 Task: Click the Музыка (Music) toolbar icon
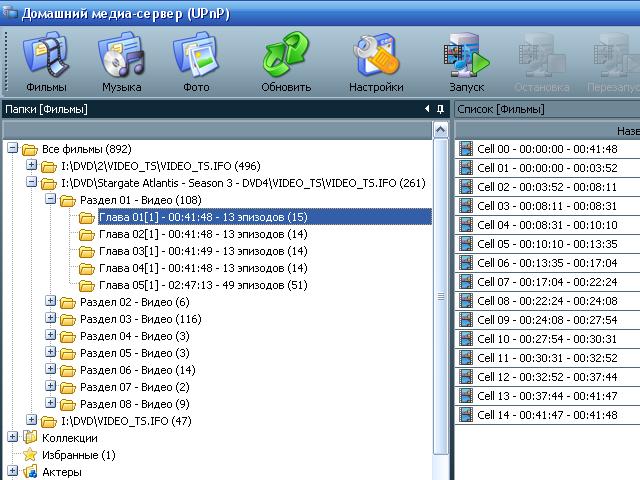click(x=121, y=61)
